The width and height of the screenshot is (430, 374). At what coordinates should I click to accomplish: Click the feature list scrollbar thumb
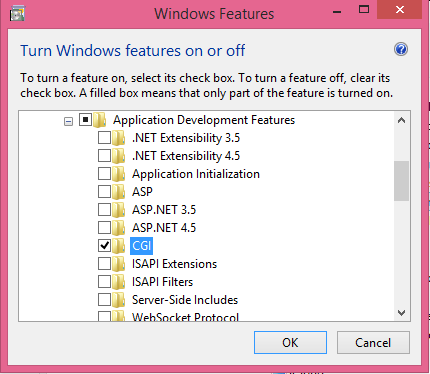pyautogui.click(x=401, y=181)
